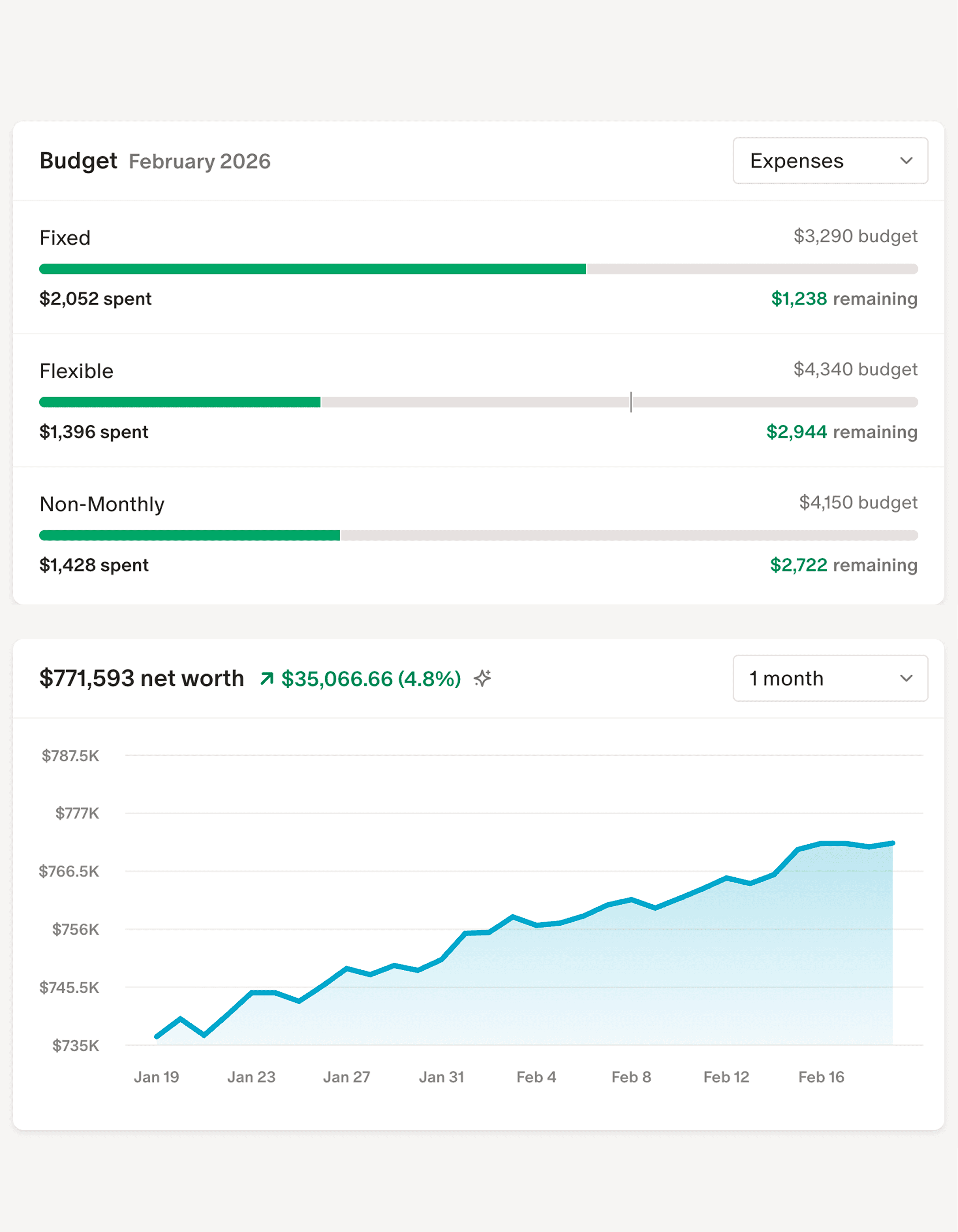958x1232 pixels.
Task: Expand the Fixed budget category
Action: [x=64, y=237]
